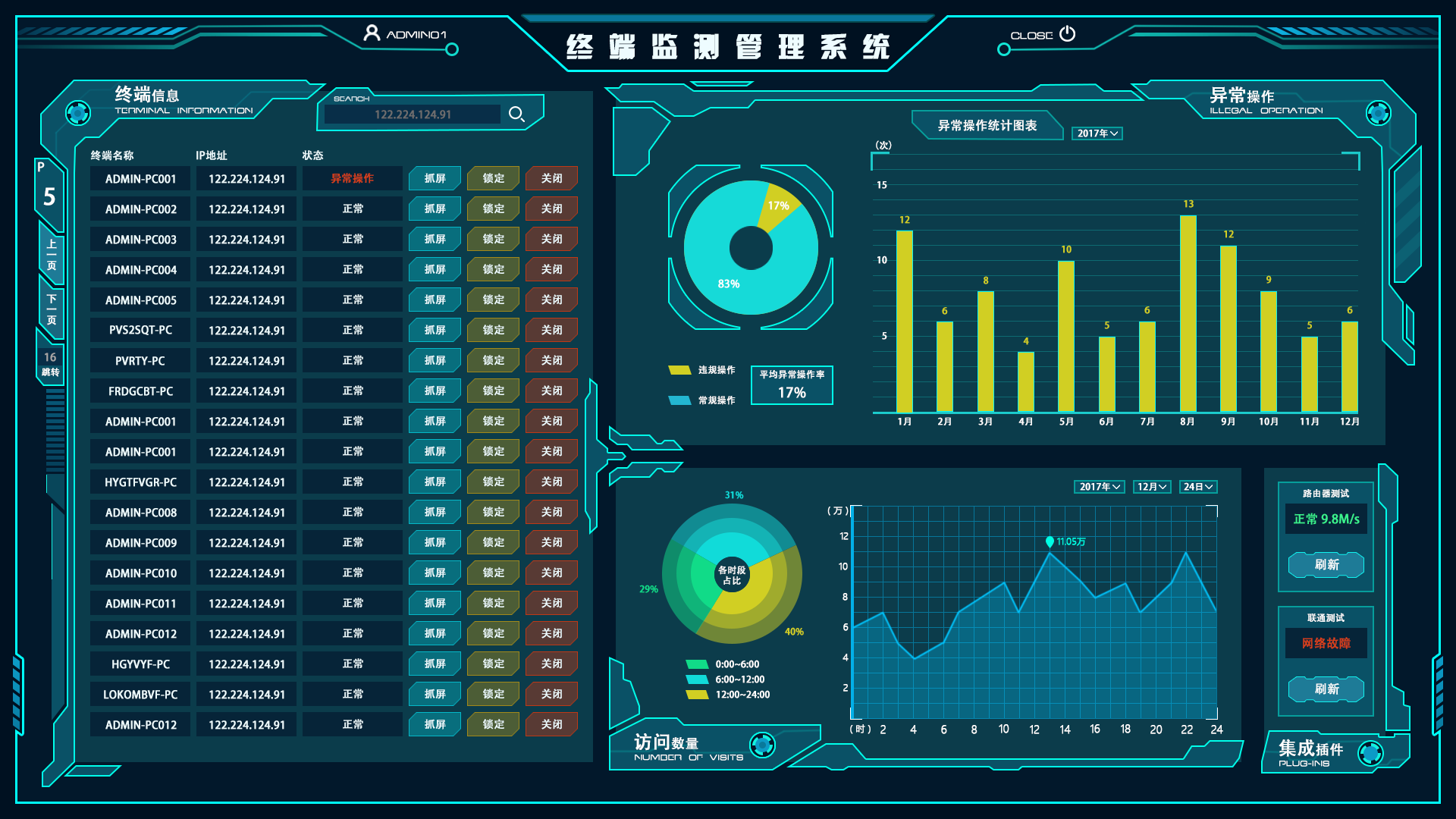Click 抓屏 for ADMIN-PC004
The height and width of the screenshot is (819, 1456).
pos(435,270)
